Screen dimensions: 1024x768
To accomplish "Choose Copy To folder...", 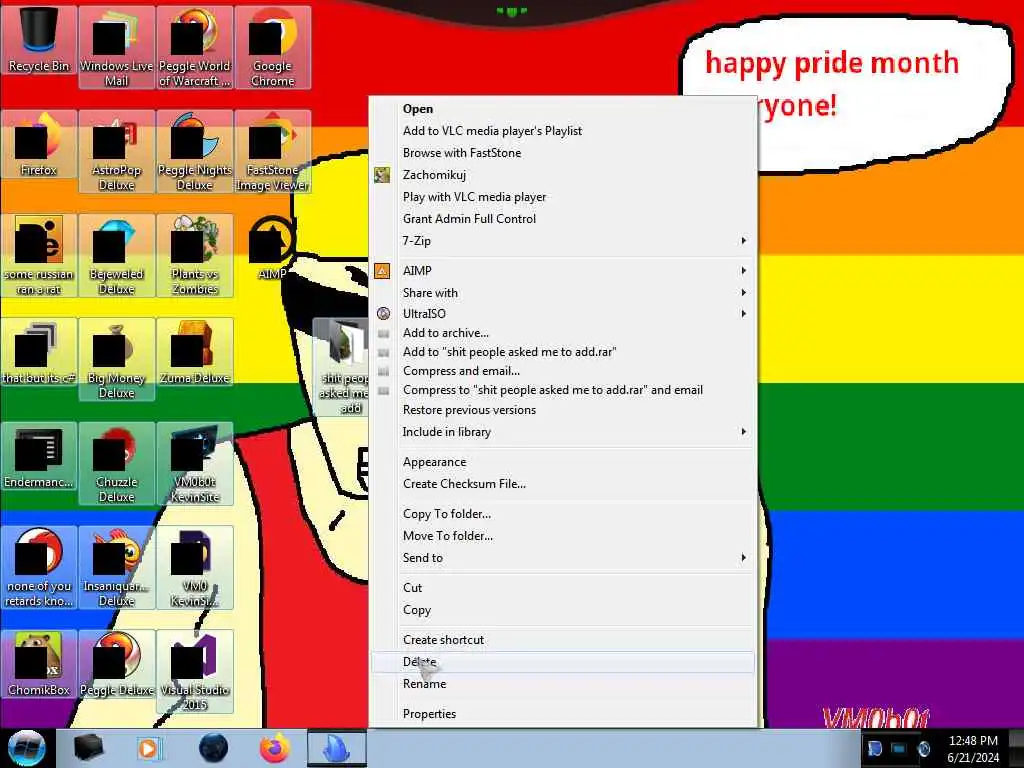I will tap(563, 514).
